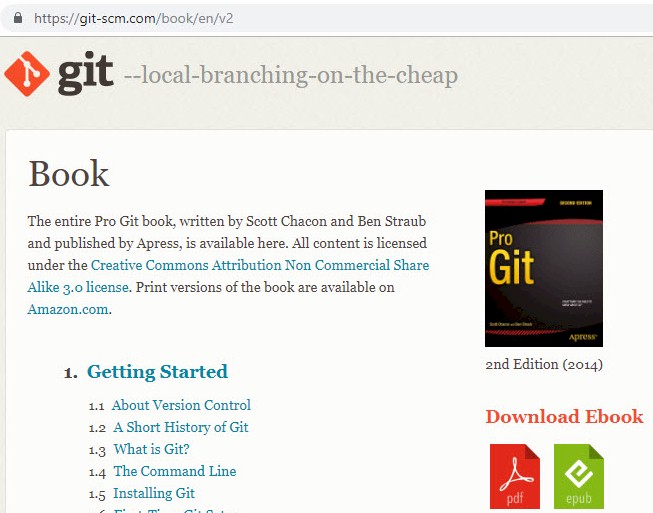Open the Installing Git section
The height and width of the screenshot is (513, 653).
[154, 493]
